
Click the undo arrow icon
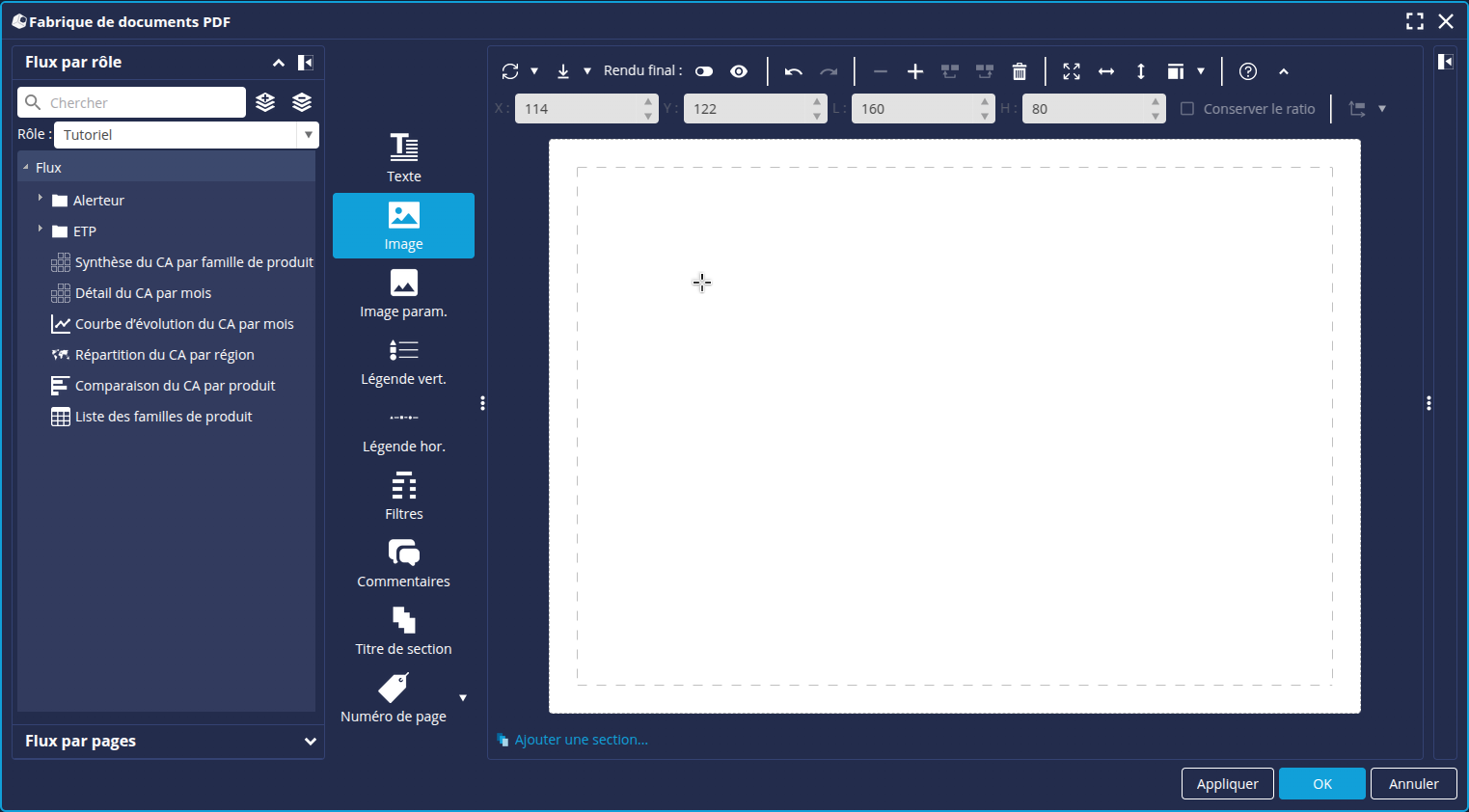click(793, 71)
